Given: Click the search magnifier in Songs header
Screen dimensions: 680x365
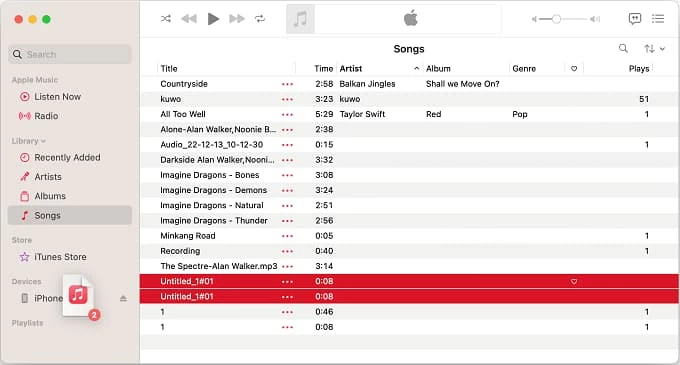Looking at the screenshot, I should pos(623,49).
